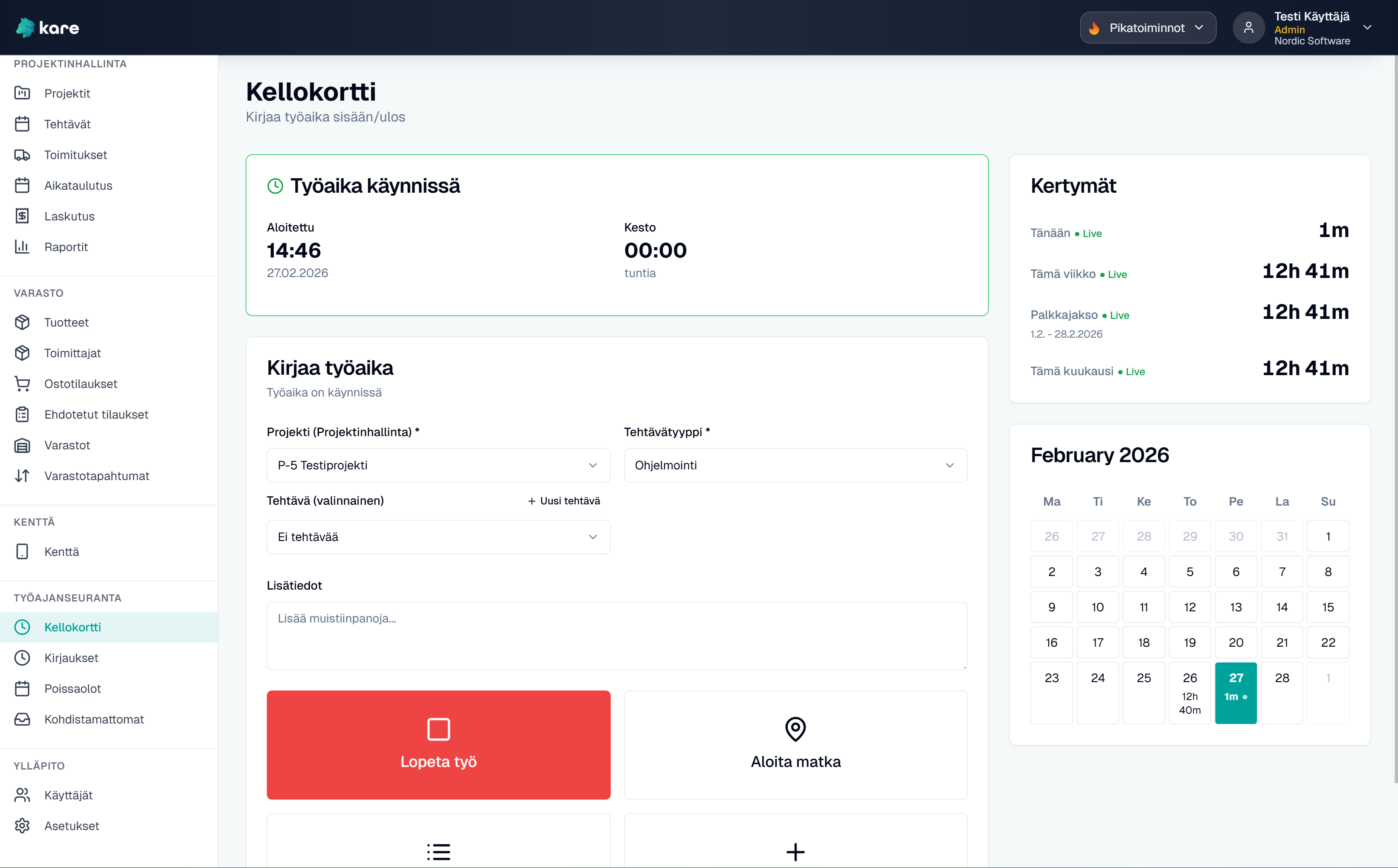Click the Kohdistamattomat inbox icon
1398x868 pixels.
tap(22, 719)
